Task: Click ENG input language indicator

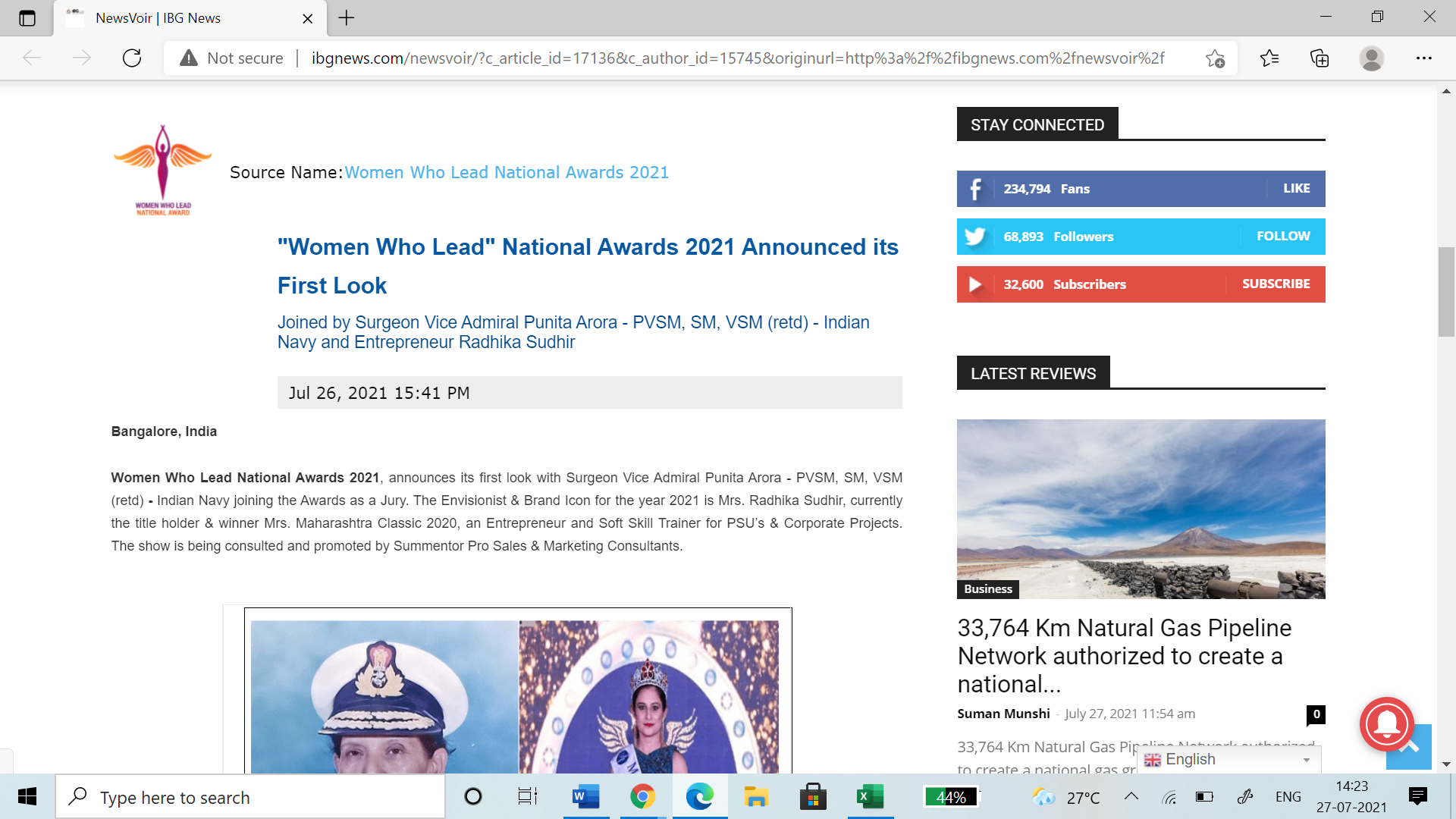Action: tap(1288, 797)
